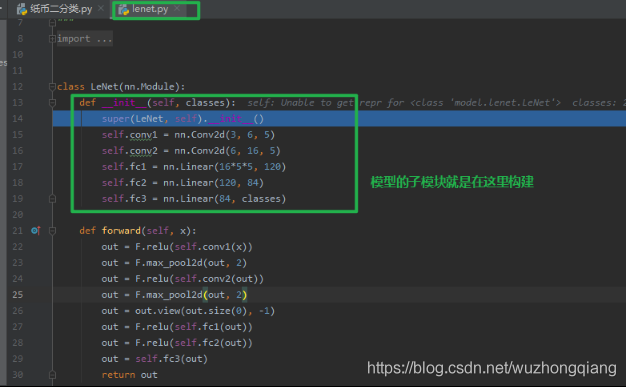
Task: Click 'out = F.relu(self.conv2(out))' line
Action: pos(182,279)
